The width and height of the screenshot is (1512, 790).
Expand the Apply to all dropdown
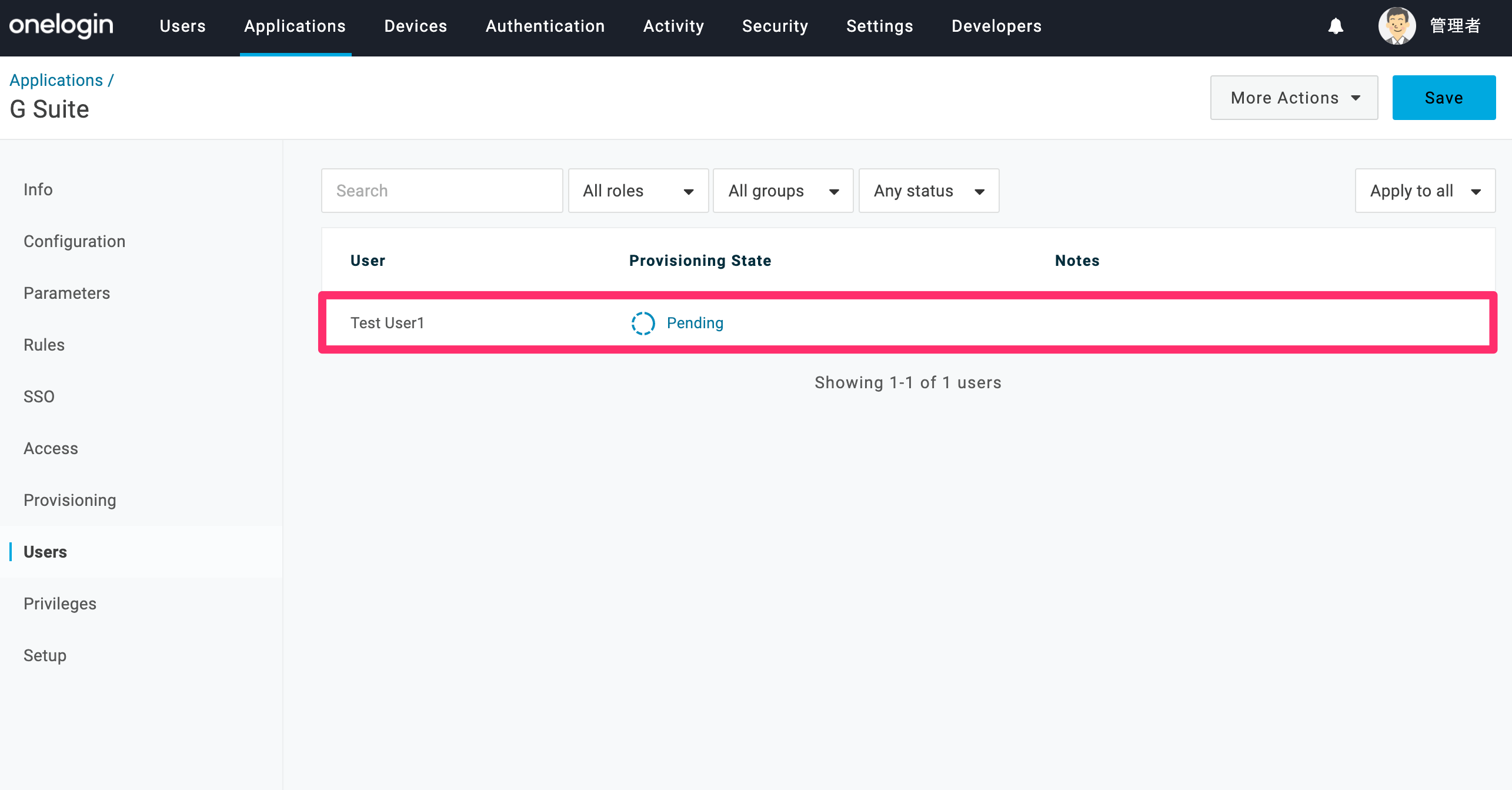(x=1425, y=191)
